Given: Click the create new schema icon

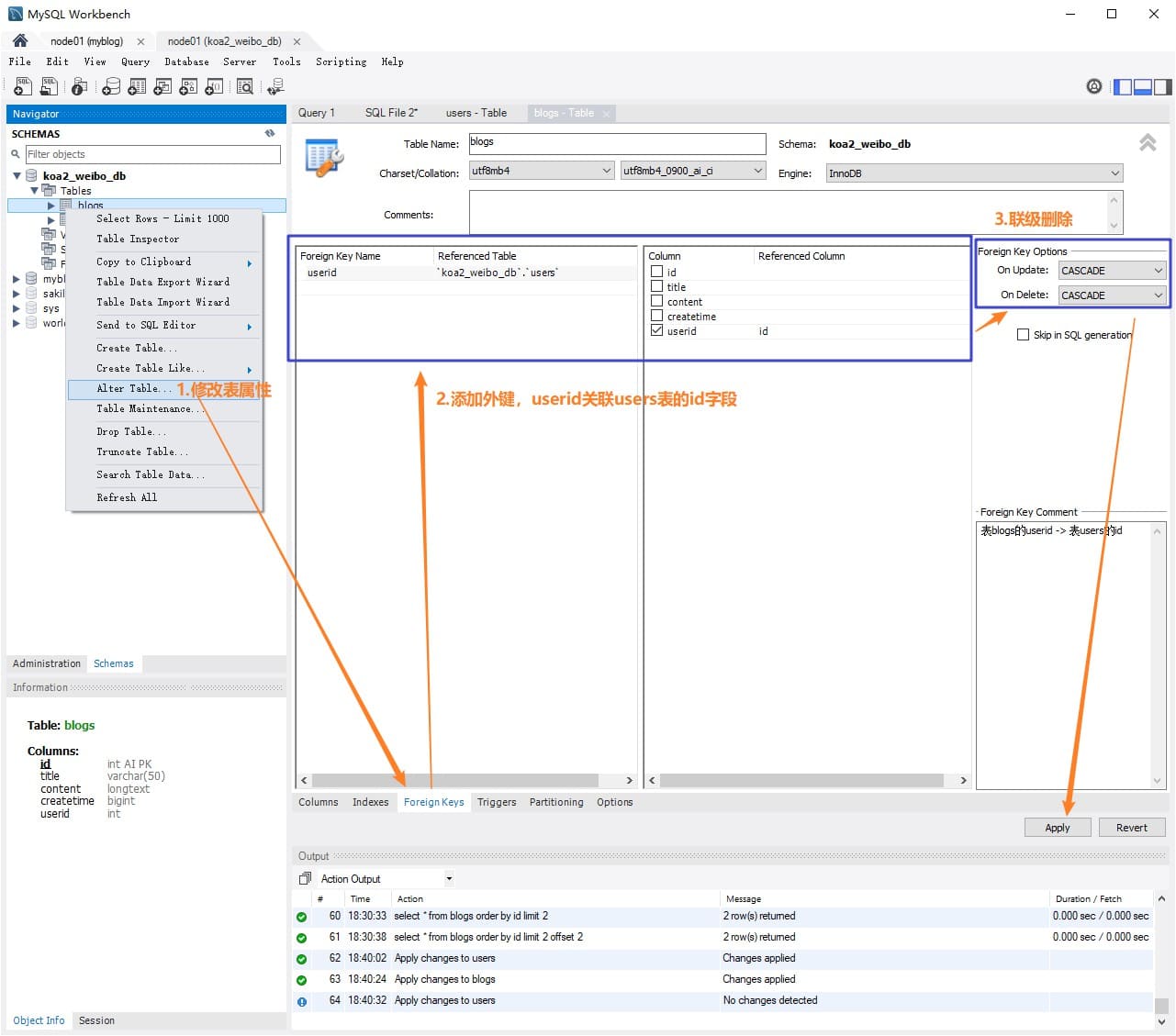Looking at the screenshot, I should click(x=111, y=86).
